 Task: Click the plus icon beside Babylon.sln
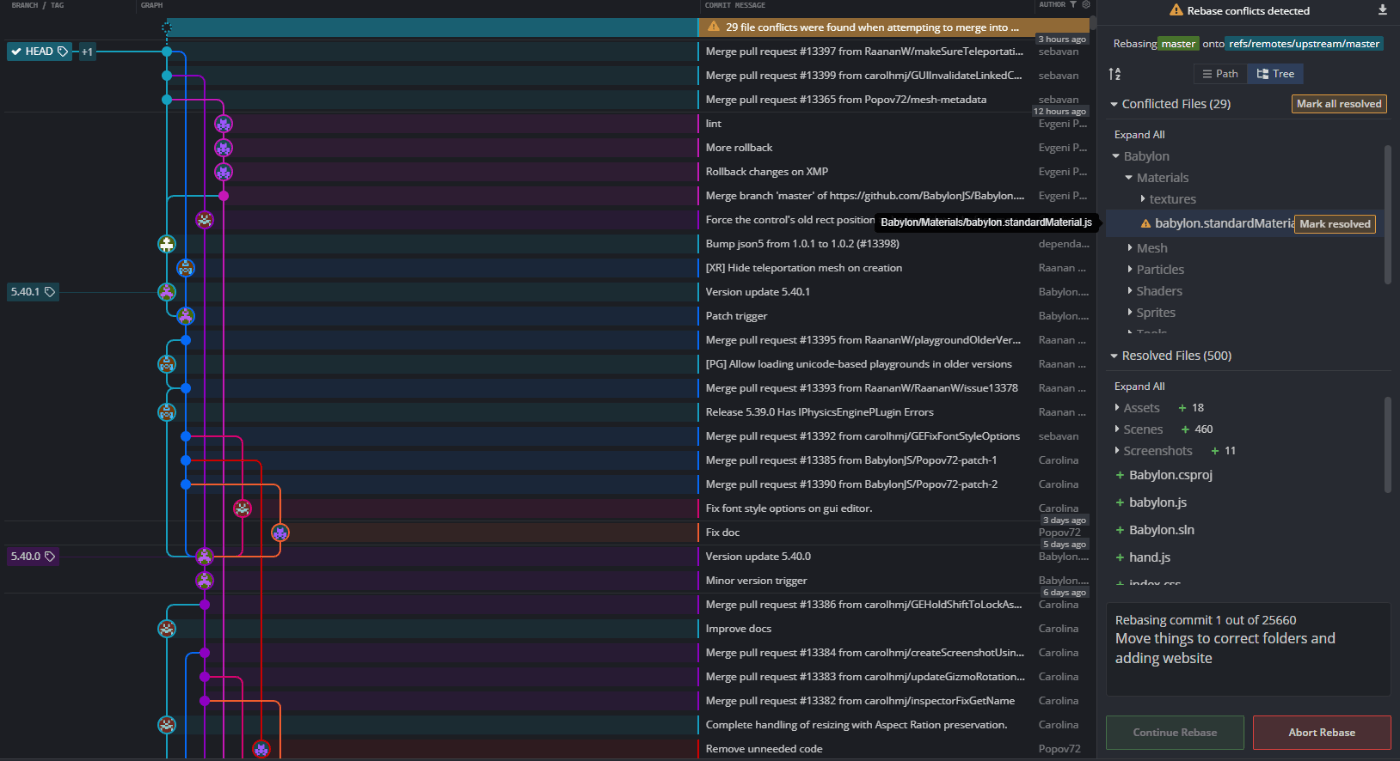(x=1120, y=530)
